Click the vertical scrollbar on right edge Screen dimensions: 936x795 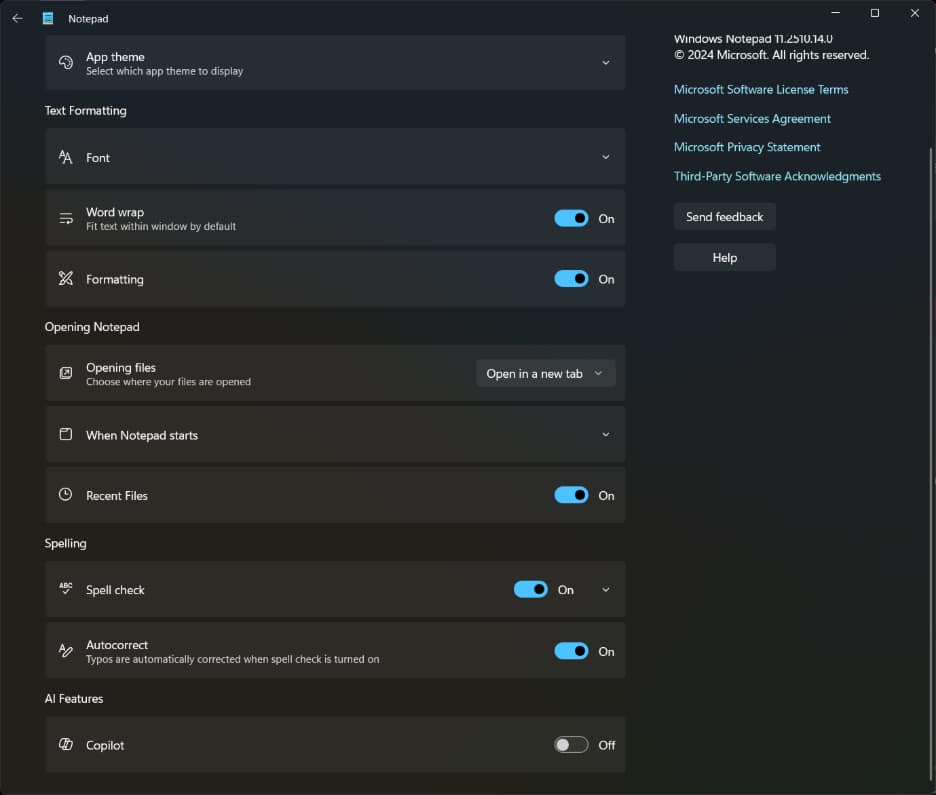(931, 466)
